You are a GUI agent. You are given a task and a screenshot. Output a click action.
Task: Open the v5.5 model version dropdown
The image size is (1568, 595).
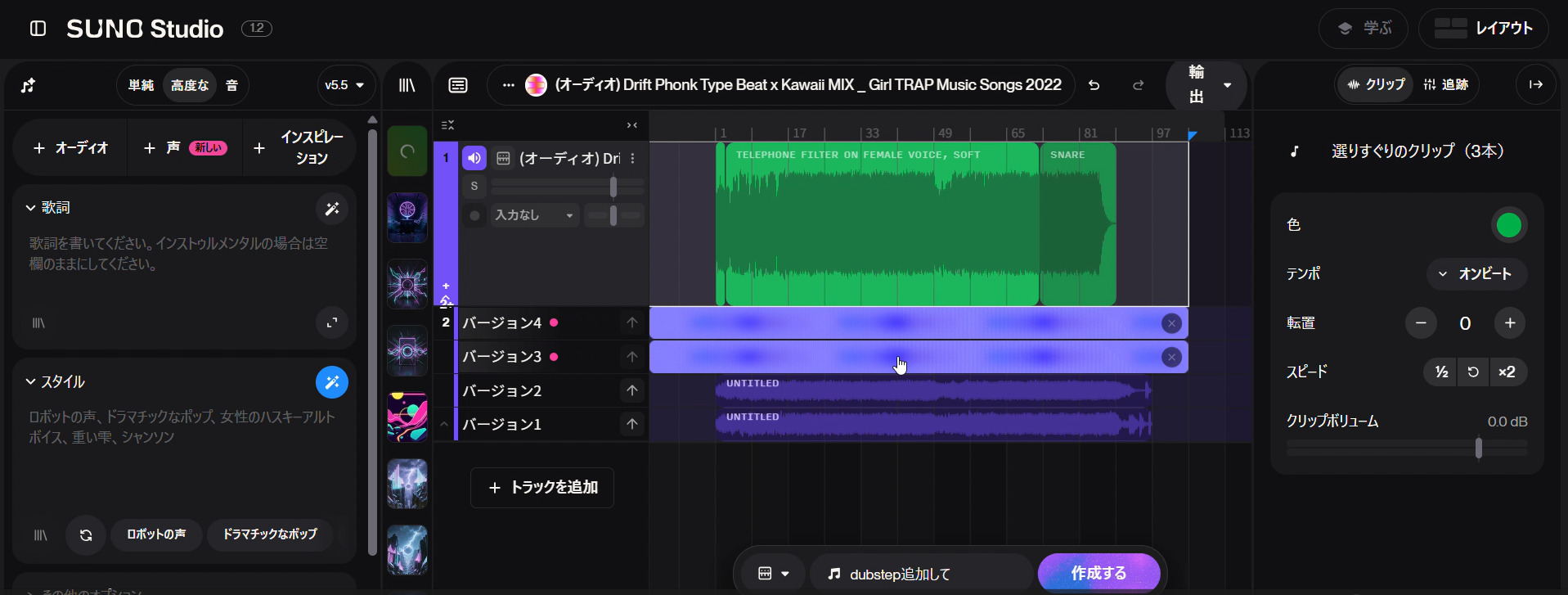(344, 85)
